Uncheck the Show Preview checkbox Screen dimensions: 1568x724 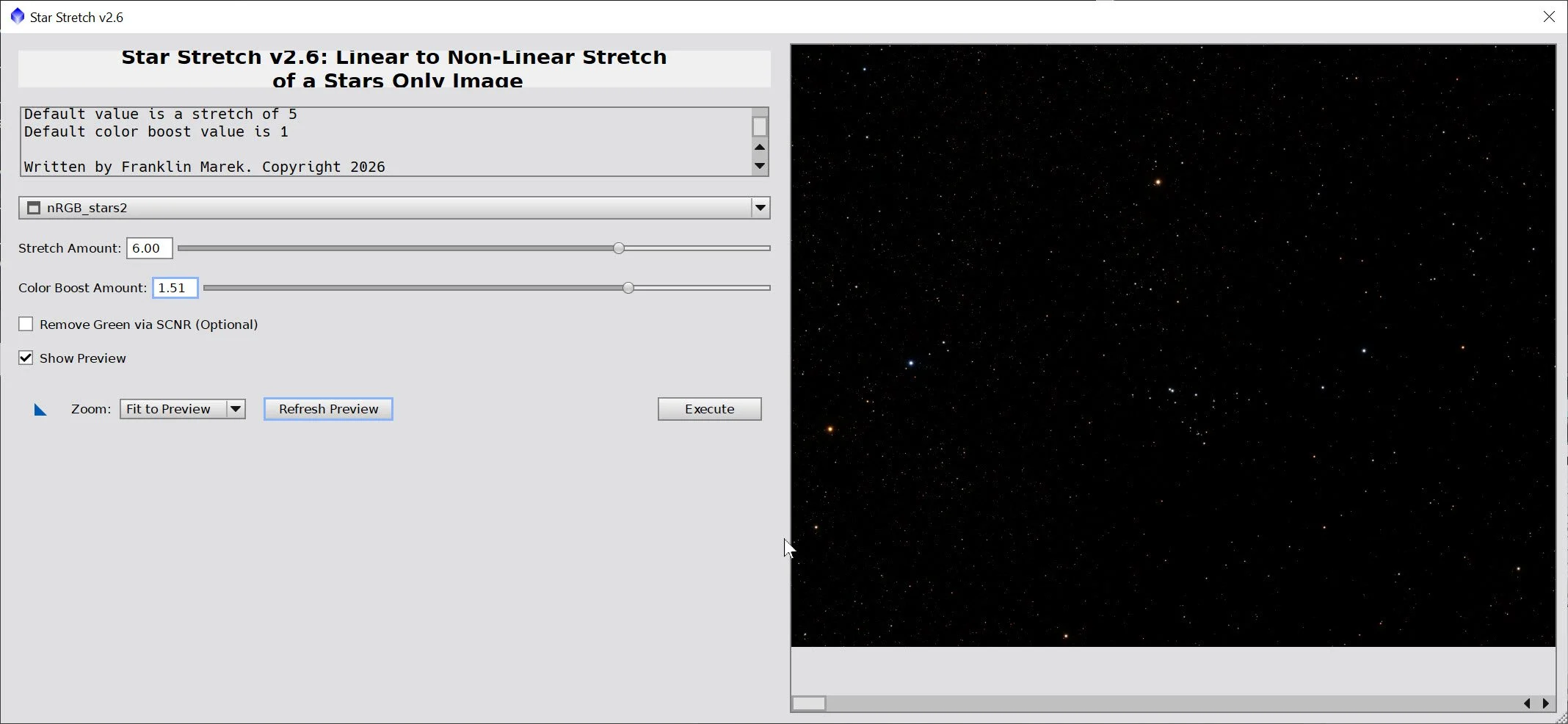[x=26, y=358]
